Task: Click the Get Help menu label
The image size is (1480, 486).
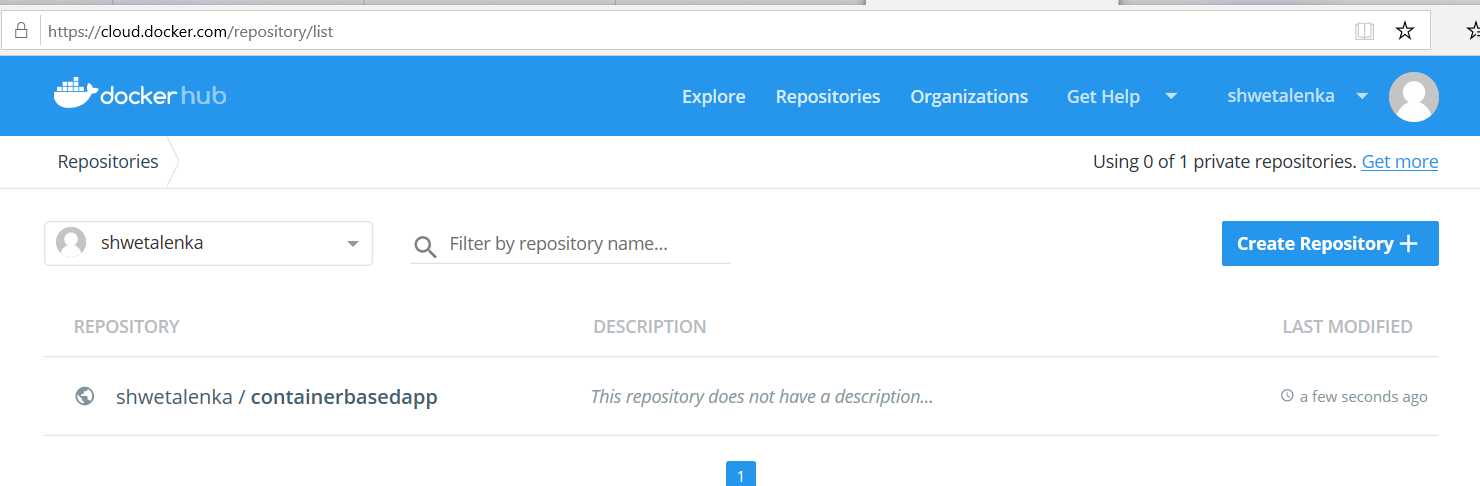Action: [x=1103, y=96]
